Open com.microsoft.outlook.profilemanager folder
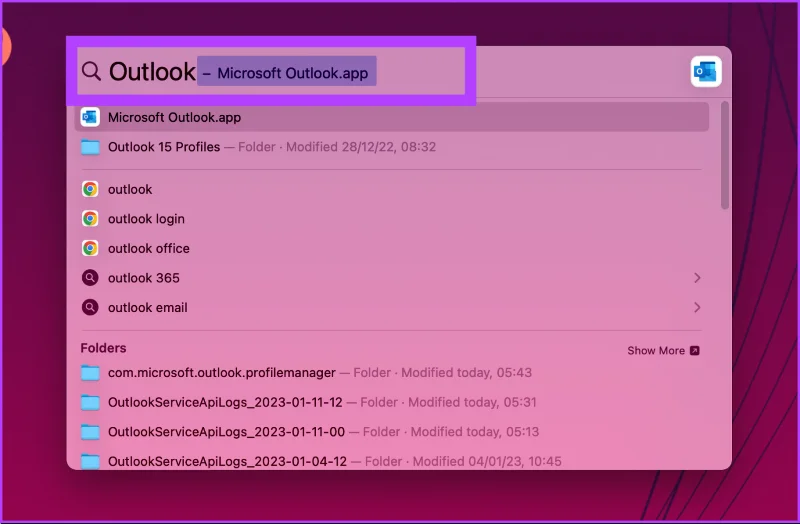Screen dimensions: 800x524 point(392,373)
